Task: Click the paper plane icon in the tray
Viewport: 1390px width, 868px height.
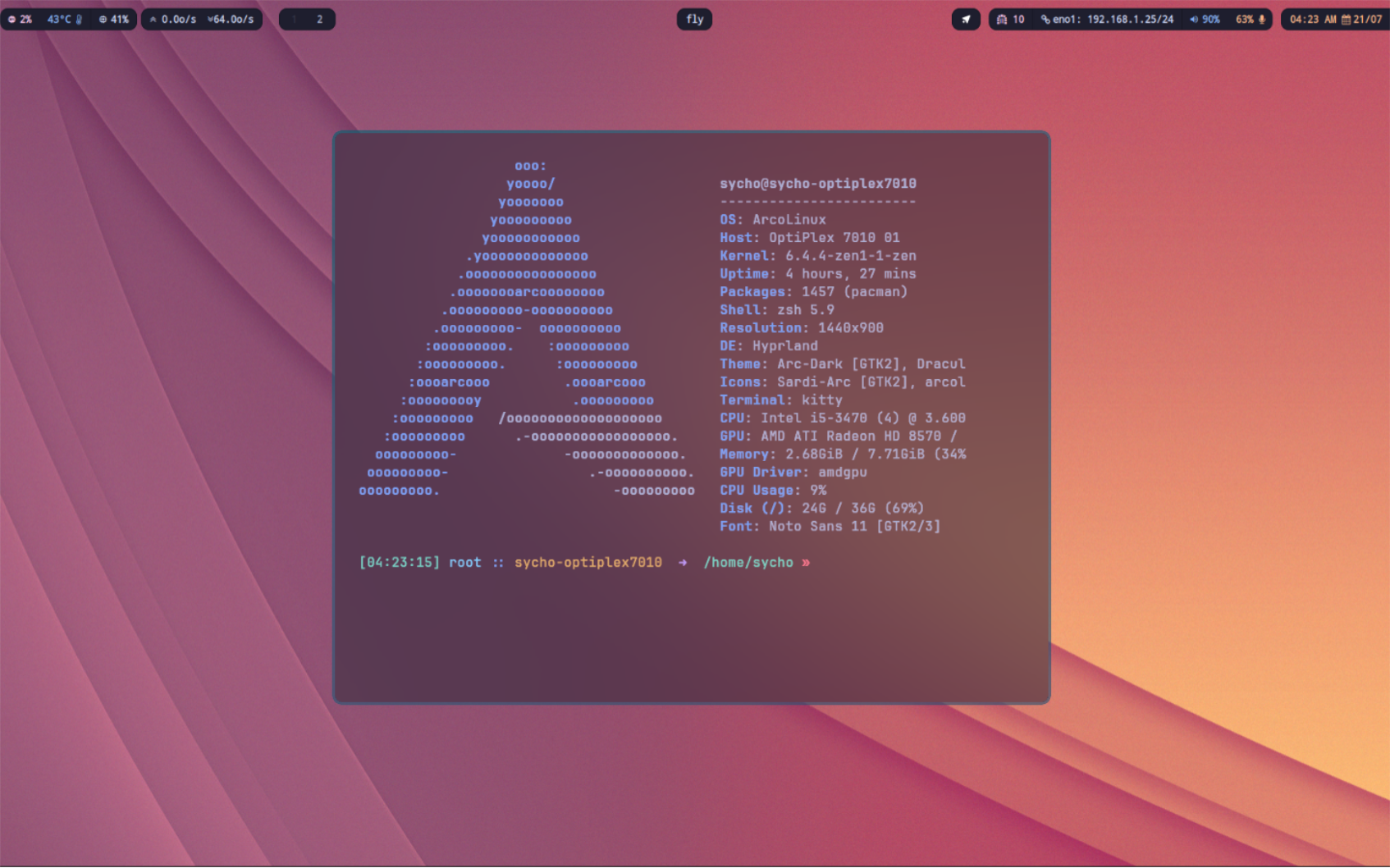Action: point(966,19)
